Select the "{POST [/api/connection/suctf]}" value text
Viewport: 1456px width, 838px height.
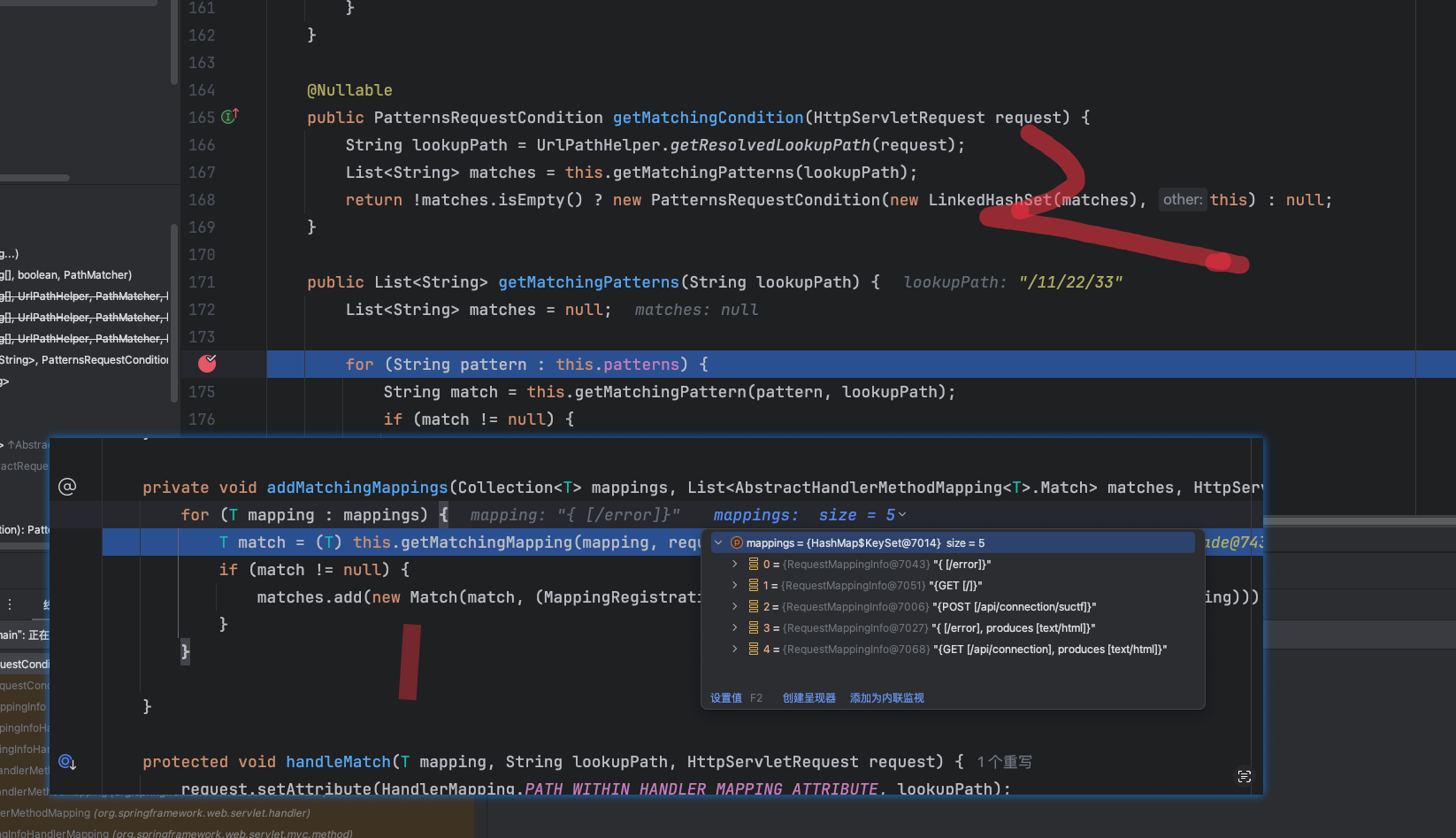(1014, 607)
